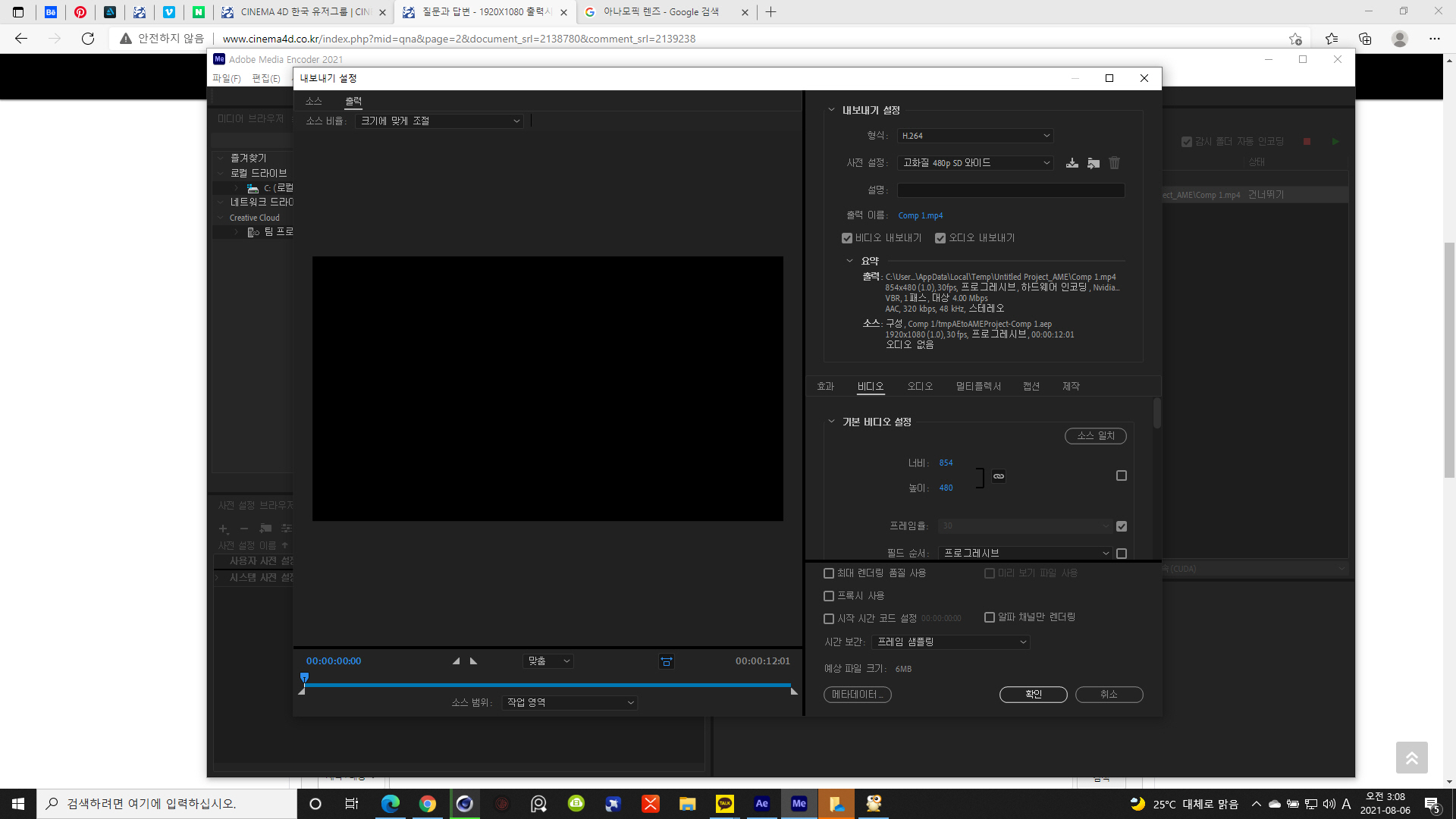
Task: Click the video settings panel scrollbar
Action: pyautogui.click(x=1157, y=413)
